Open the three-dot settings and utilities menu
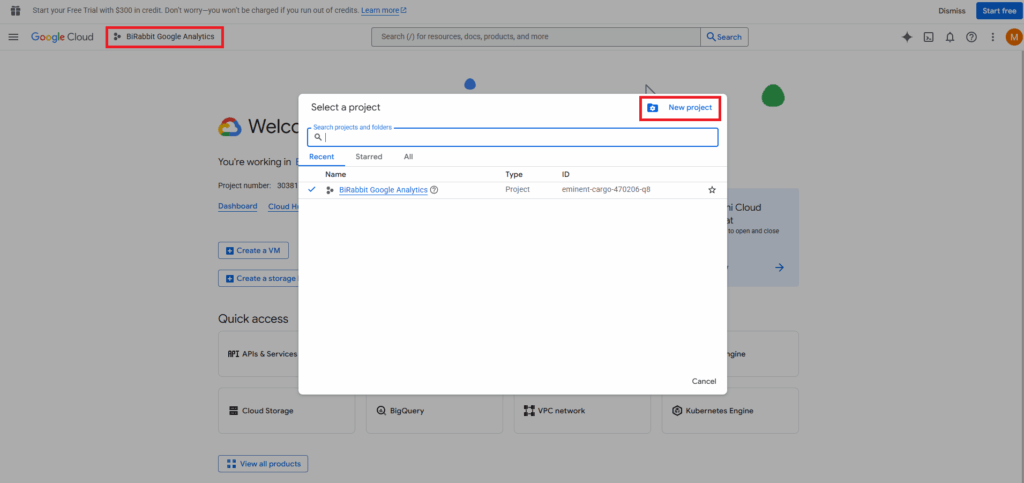 click(993, 37)
